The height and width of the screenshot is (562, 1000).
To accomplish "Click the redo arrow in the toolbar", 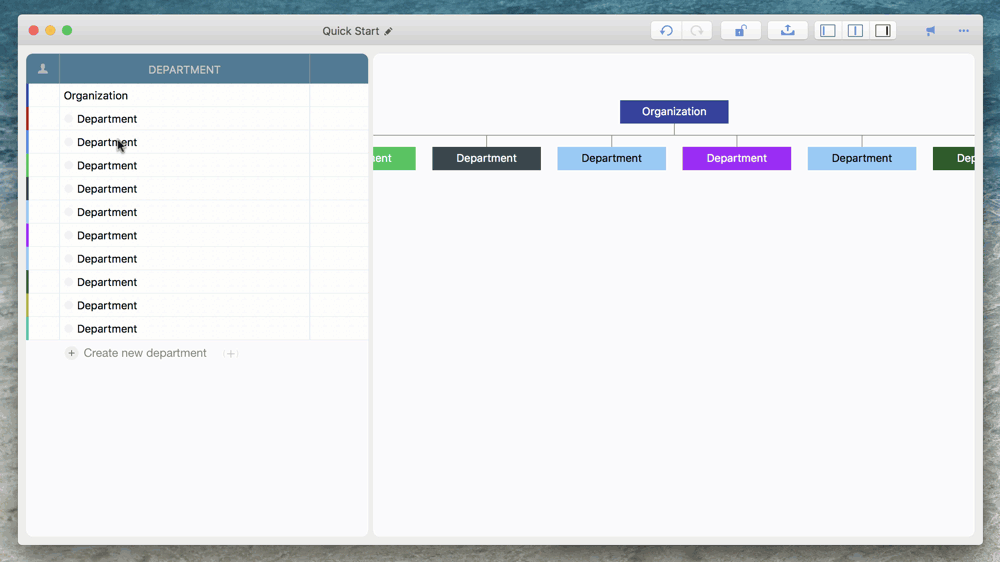I will pyautogui.click(x=697, y=31).
